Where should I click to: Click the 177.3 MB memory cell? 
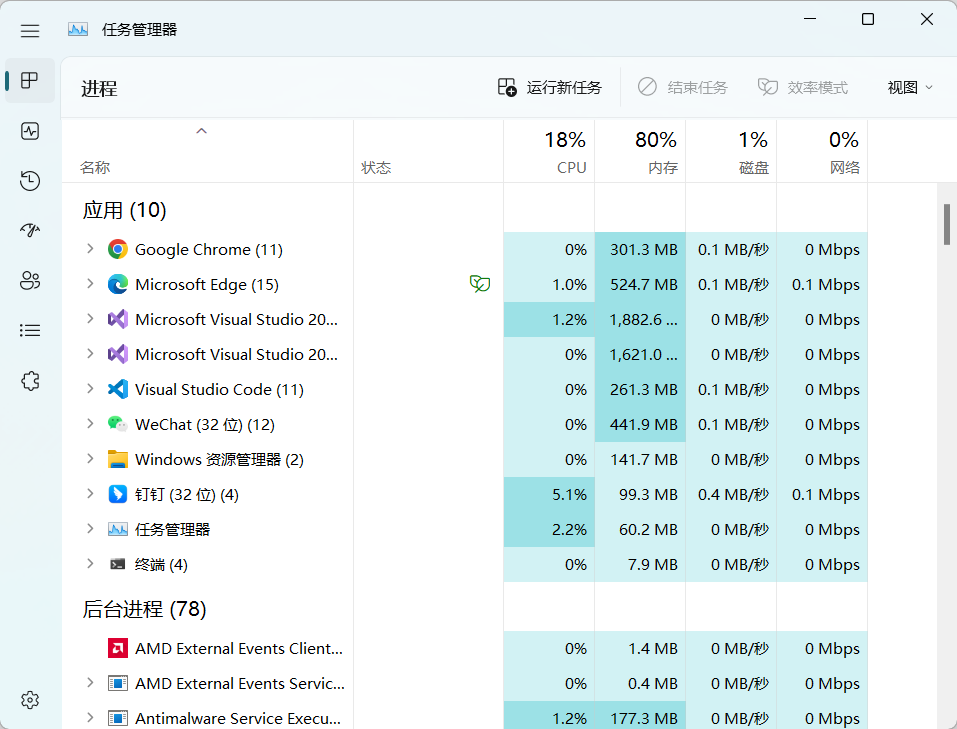(640, 718)
